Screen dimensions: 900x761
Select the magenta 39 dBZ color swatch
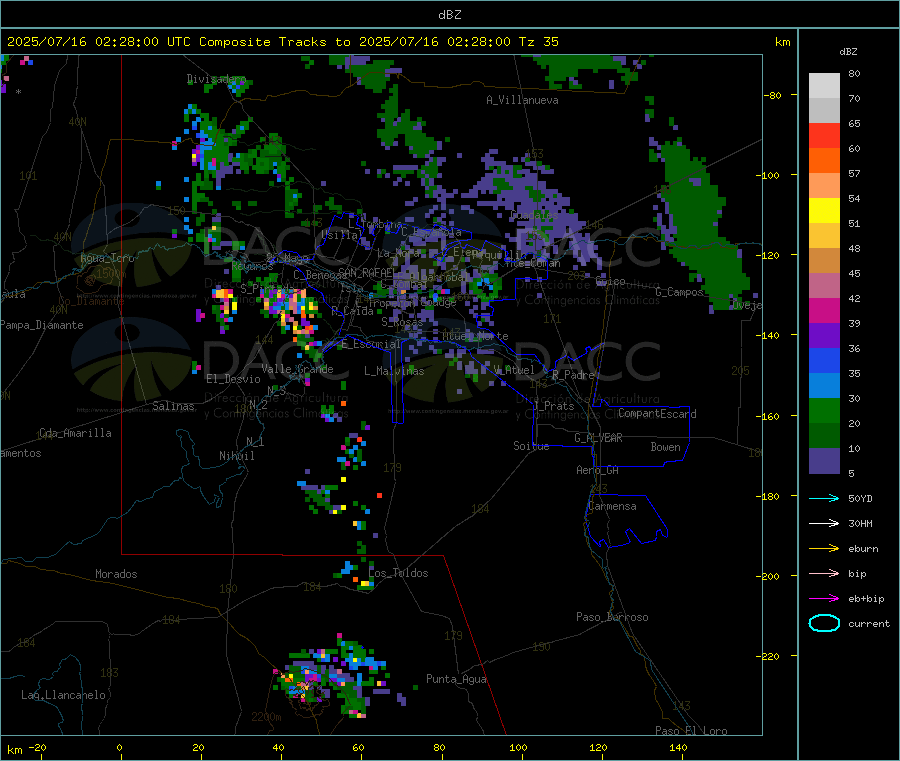tap(824, 310)
